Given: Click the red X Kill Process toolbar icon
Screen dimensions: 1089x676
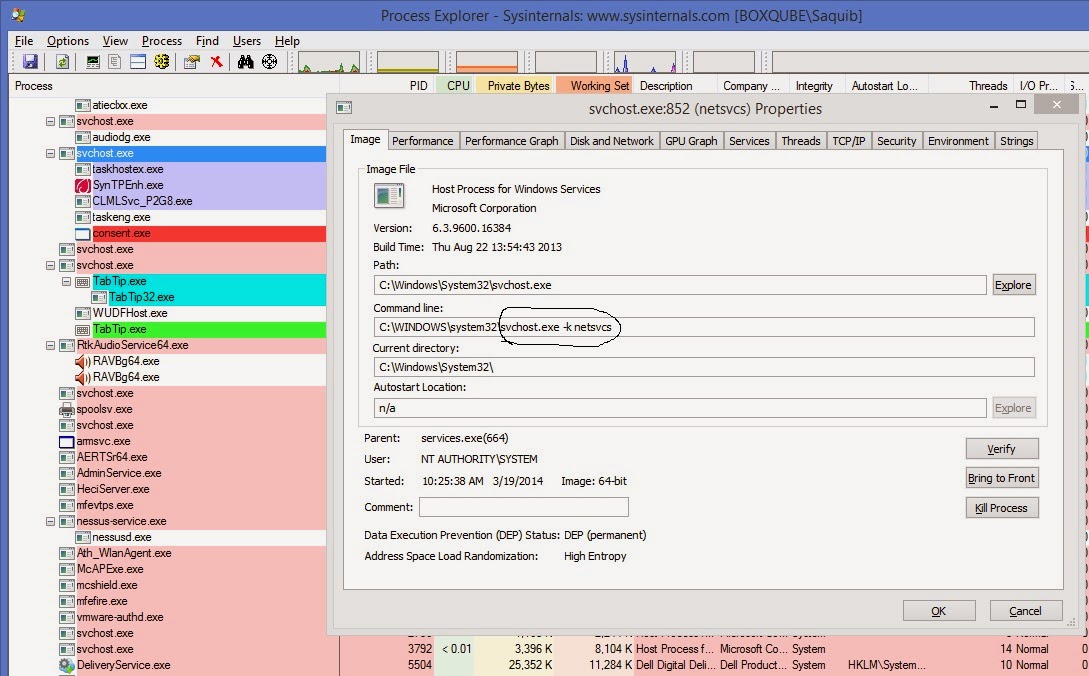Looking at the screenshot, I should (217, 60).
